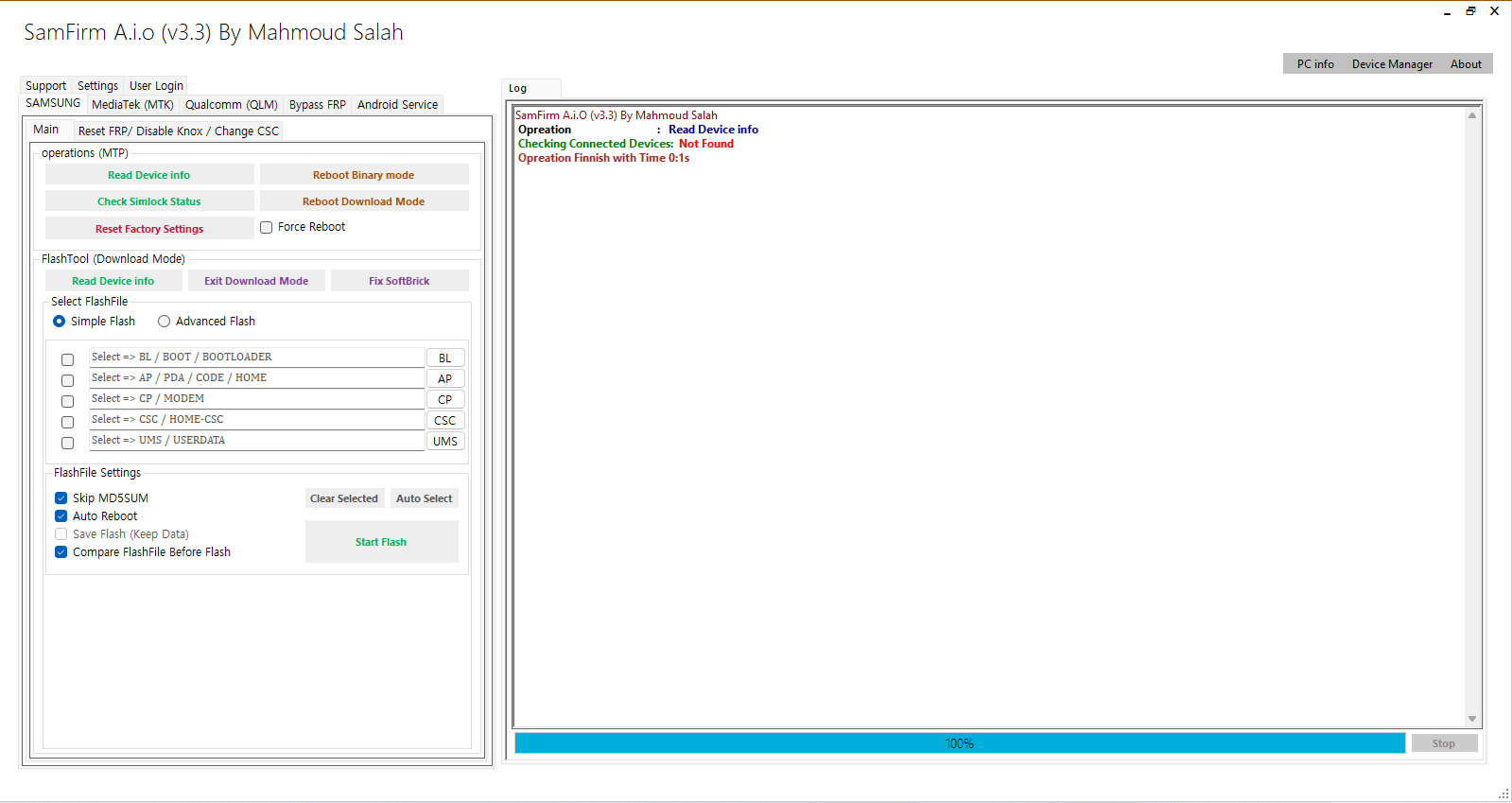The image size is (1512, 803).
Task: Click the CP / MODEM path field
Action: (256, 399)
